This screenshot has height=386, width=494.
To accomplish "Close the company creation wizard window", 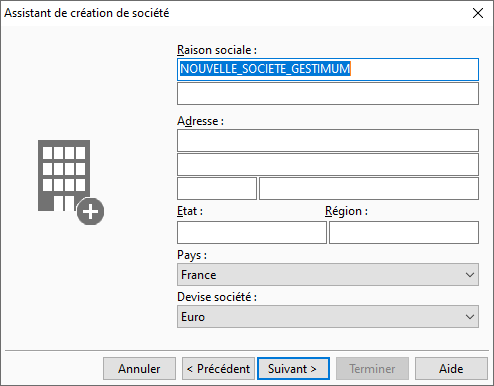I will (478, 13).
